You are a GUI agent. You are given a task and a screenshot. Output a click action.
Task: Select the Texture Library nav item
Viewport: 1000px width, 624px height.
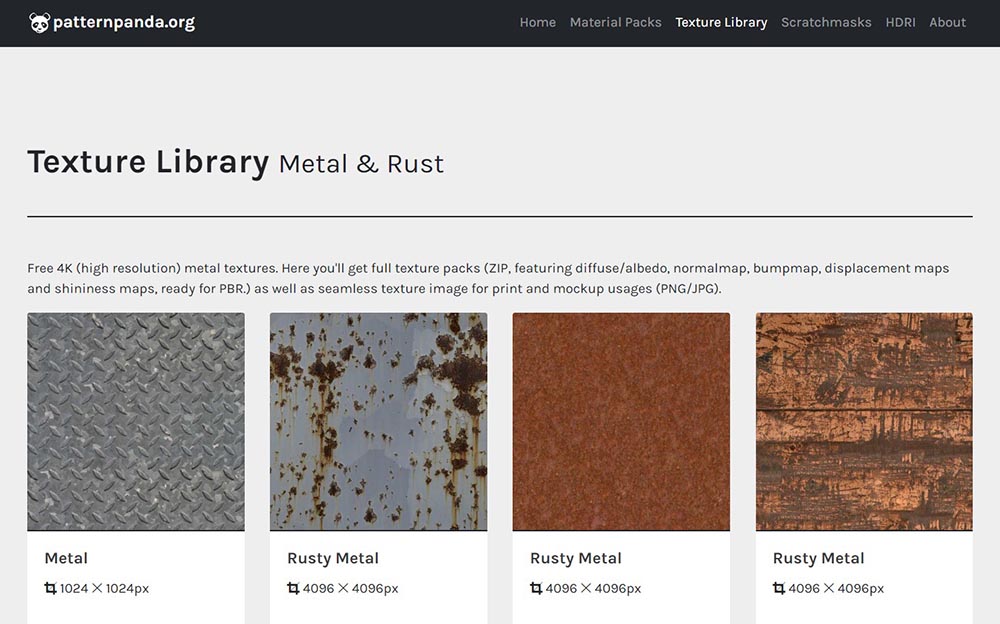(x=721, y=22)
